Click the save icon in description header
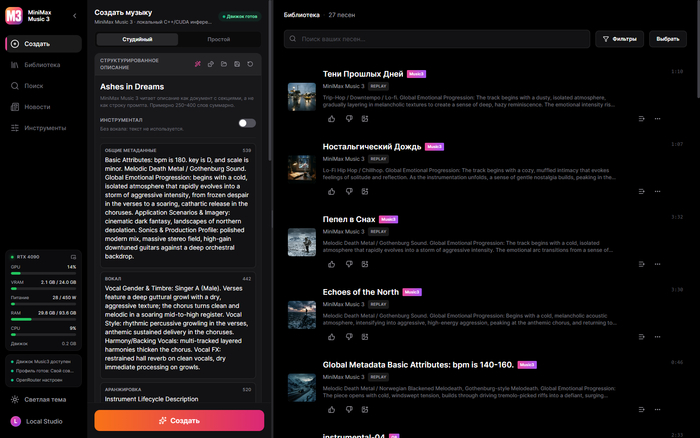This screenshot has width=700, height=438. [x=237, y=64]
